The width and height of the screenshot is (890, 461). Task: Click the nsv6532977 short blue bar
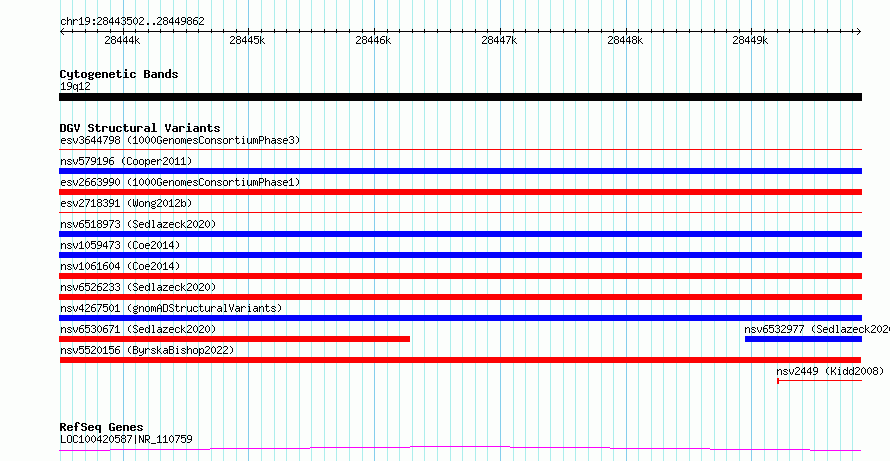click(x=803, y=339)
